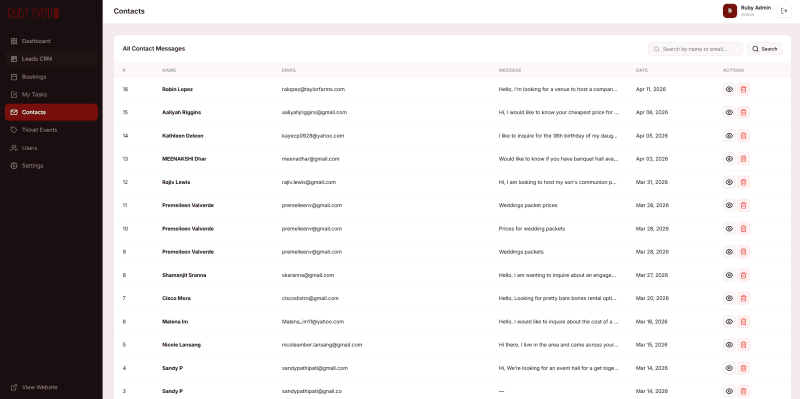Click the MESSAGE column header
This screenshot has height=399, width=800.
510,70
